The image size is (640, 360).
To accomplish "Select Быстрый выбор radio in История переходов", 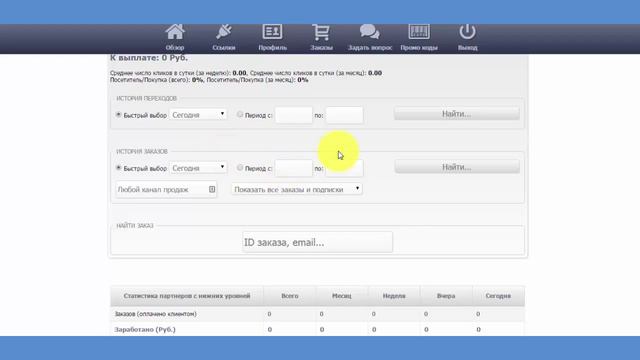I will pos(119,115).
